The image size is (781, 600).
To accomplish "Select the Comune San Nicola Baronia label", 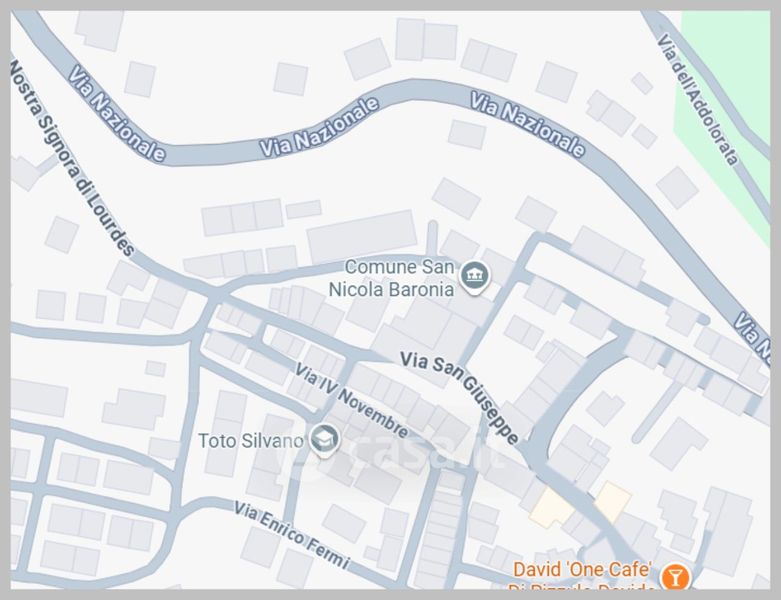I will click(x=392, y=278).
